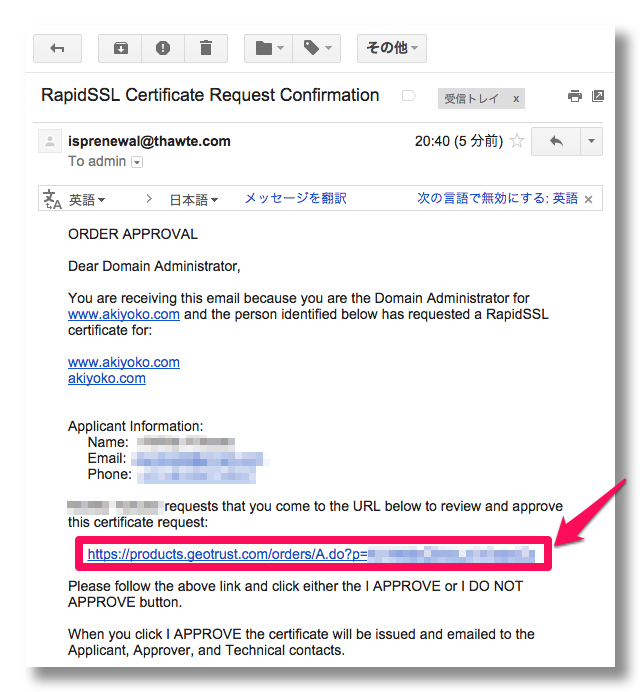Screen dimensions: 640x692
Task: Click the timestamp 20:40 (5 分前)
Action: pos(459,141)
